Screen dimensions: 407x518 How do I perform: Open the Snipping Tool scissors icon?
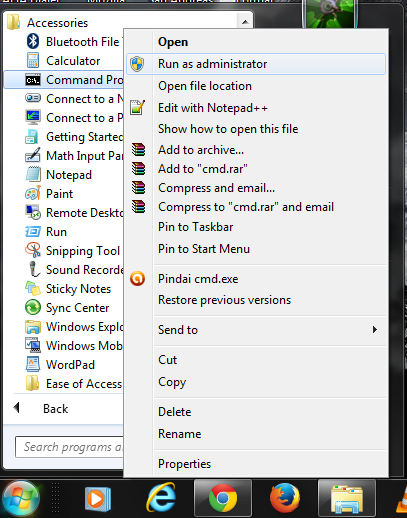tap(33, 250)
